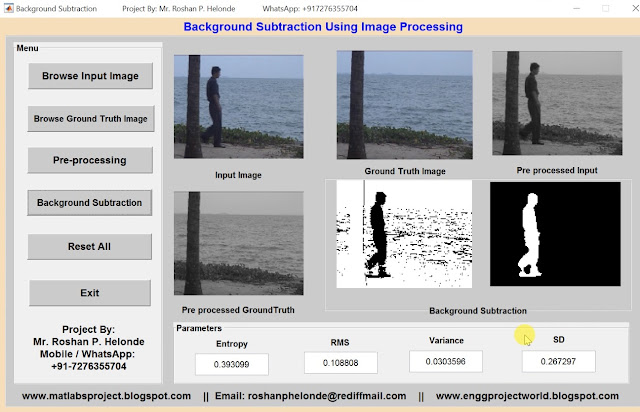Start Background Subtraction from menu

point(89,203)
